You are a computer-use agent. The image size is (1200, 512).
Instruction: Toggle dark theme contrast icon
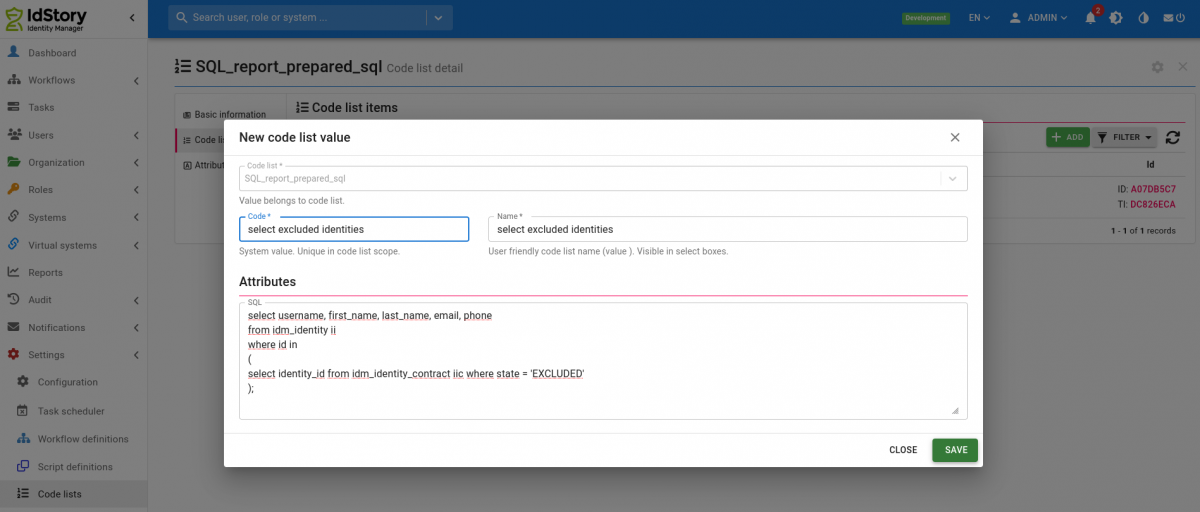[x=1143, y=18]
